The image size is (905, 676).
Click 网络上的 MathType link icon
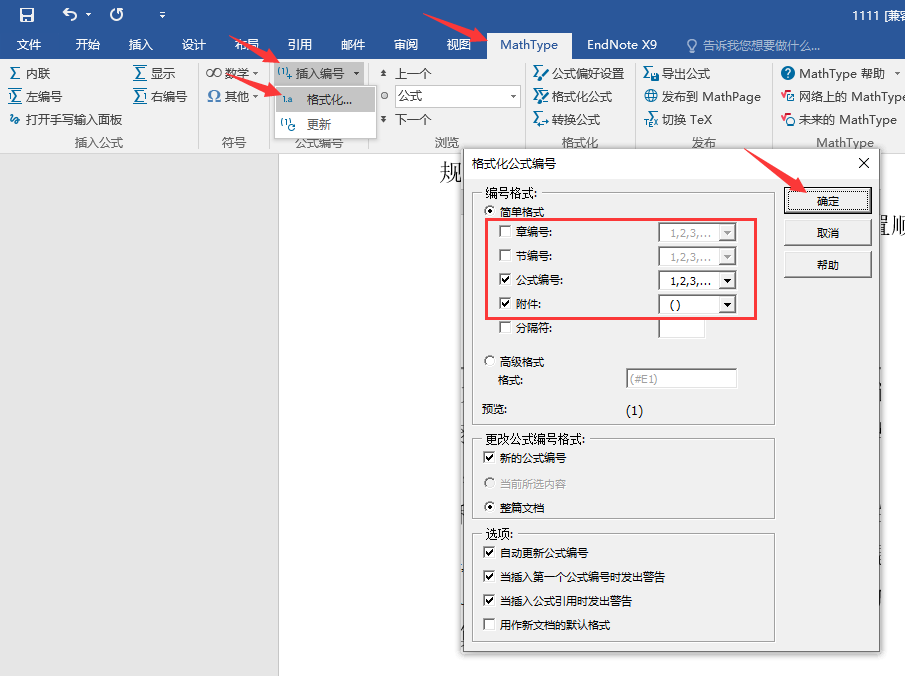788,96
